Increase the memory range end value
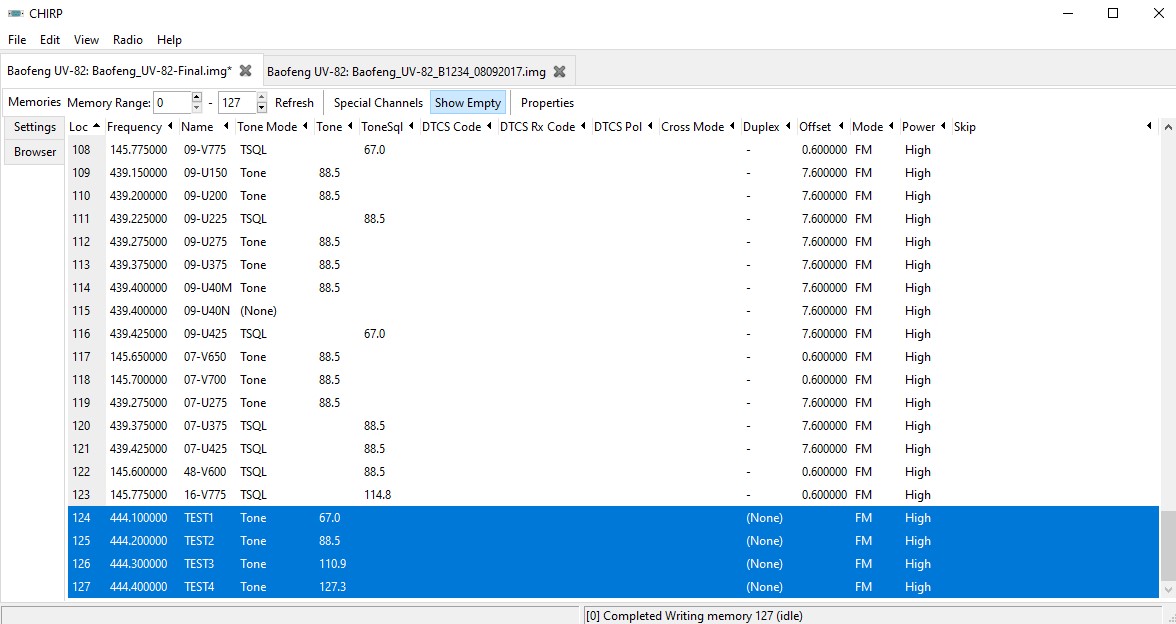Viewport: 1176px width, 624px height. coord(262,98)
